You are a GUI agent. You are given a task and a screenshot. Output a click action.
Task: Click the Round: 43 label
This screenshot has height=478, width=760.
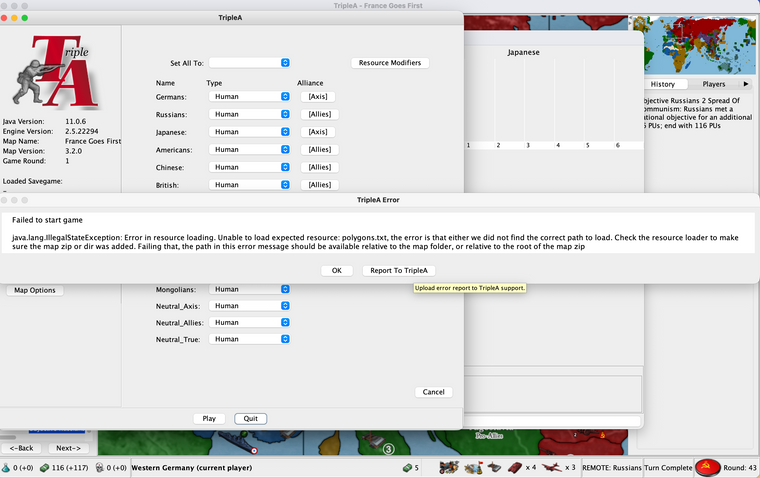740,468
